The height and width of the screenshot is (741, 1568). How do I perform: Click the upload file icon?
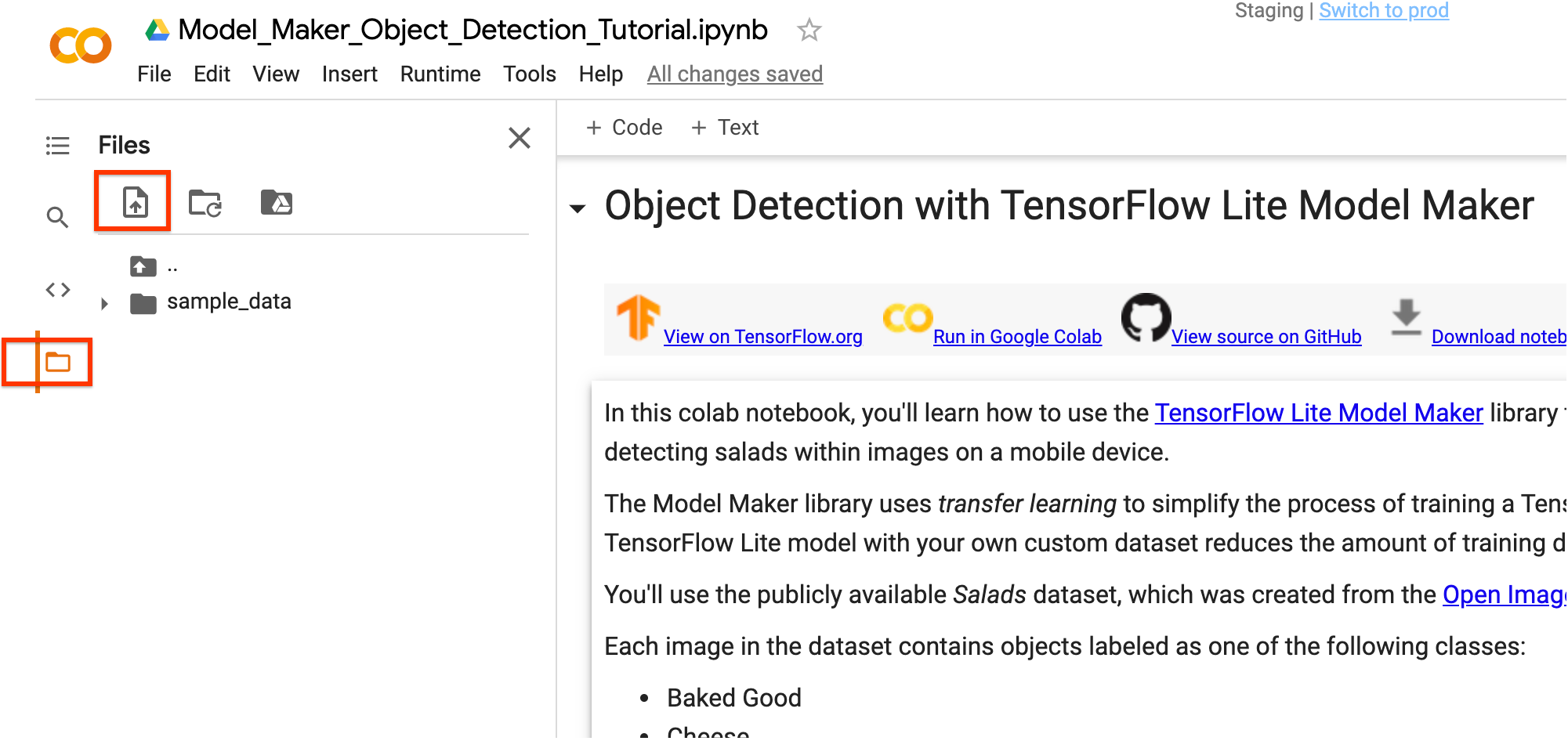pos(135,202)
